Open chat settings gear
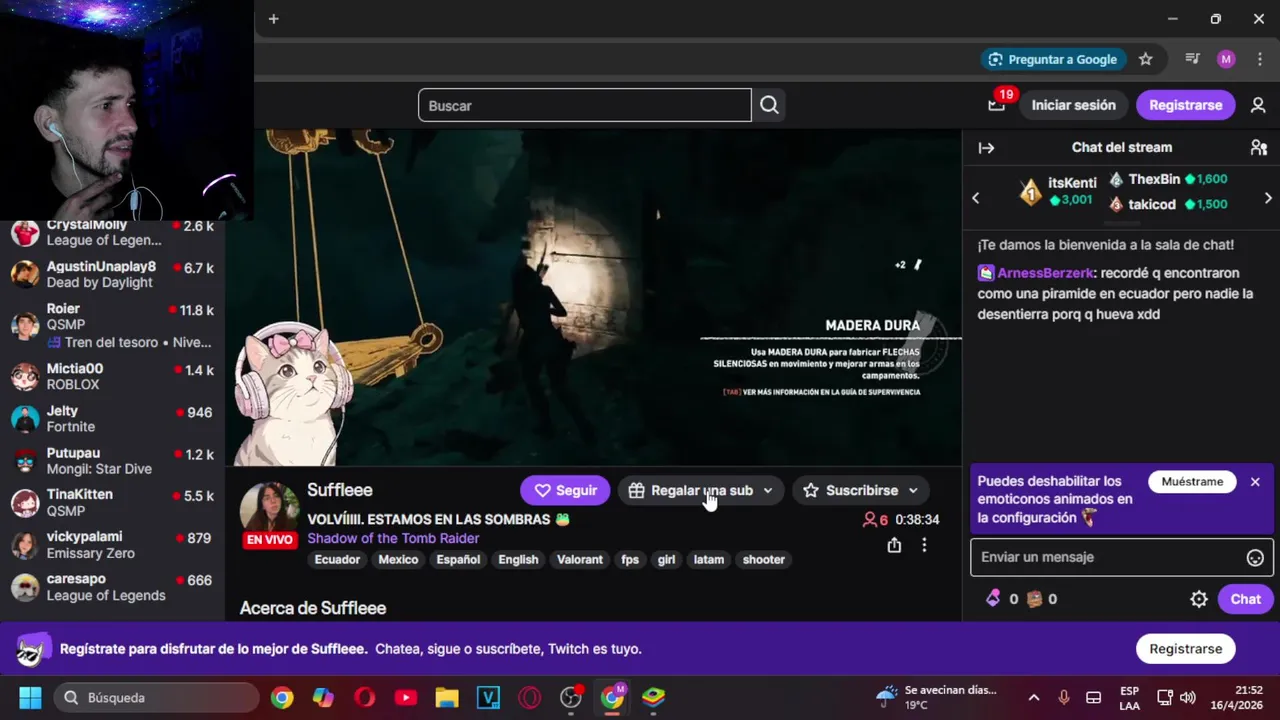This screenshot has height=720, width=1280. [x=1199, y=599]
